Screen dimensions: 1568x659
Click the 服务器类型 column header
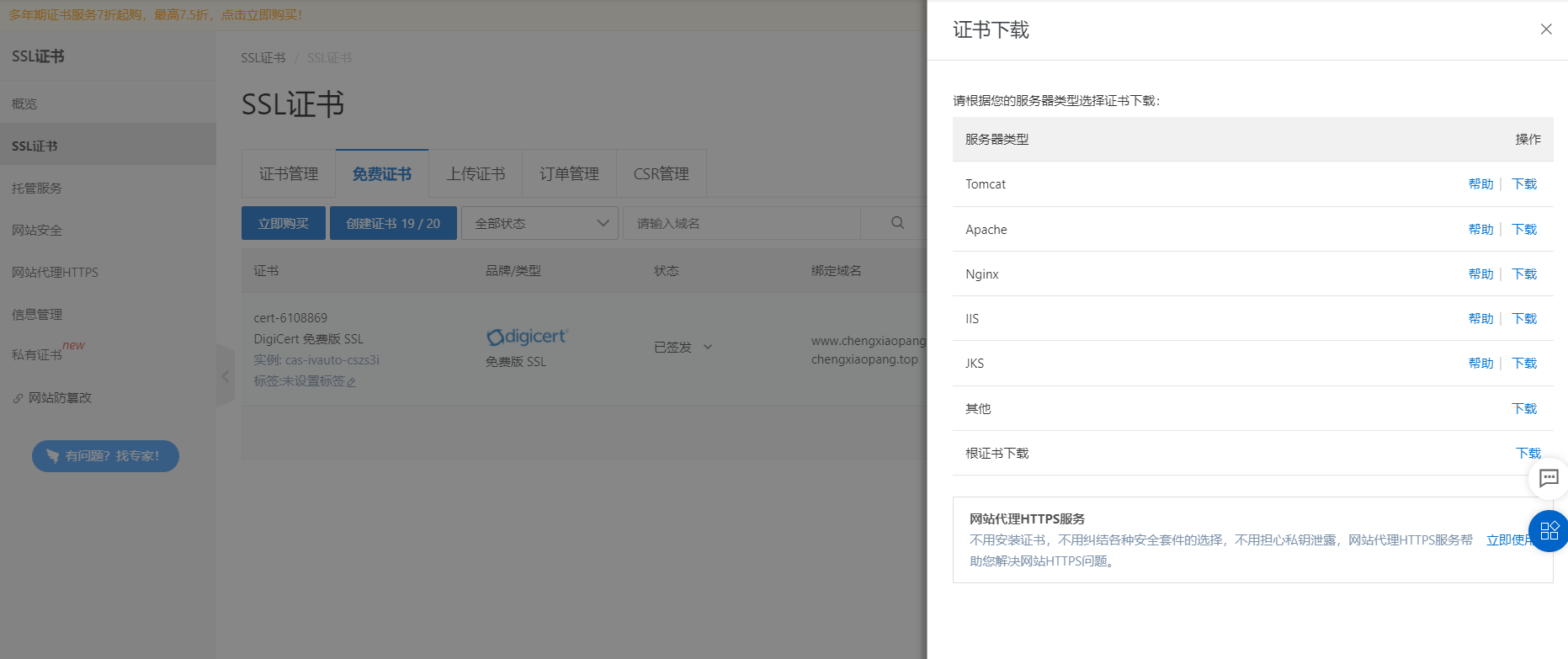997,139
